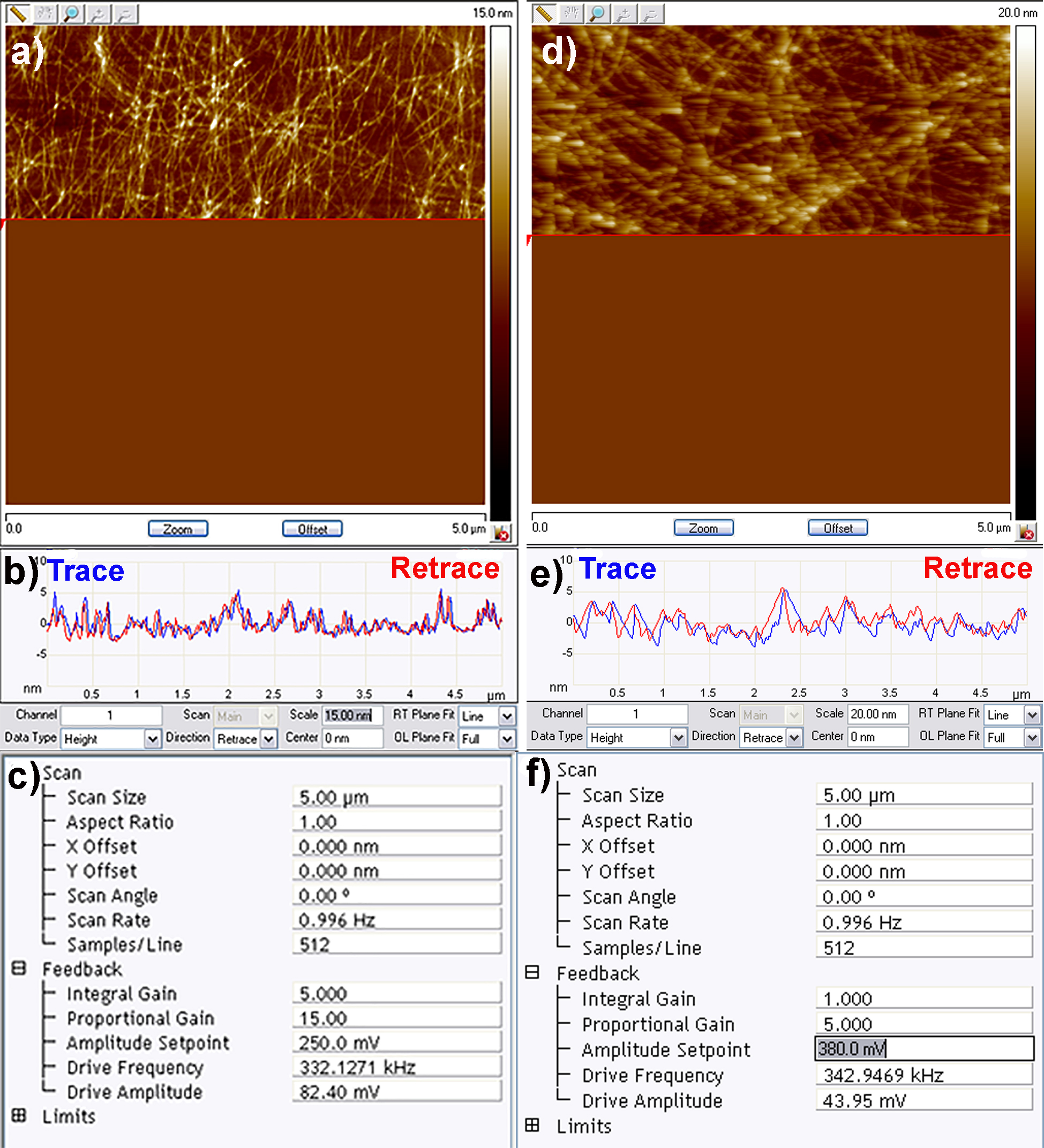The height and width of the screenshot is (1148, 1044).
Task: Click the Y Offset 0.000 nm field in panel c
Action: (x=397, y=870)
